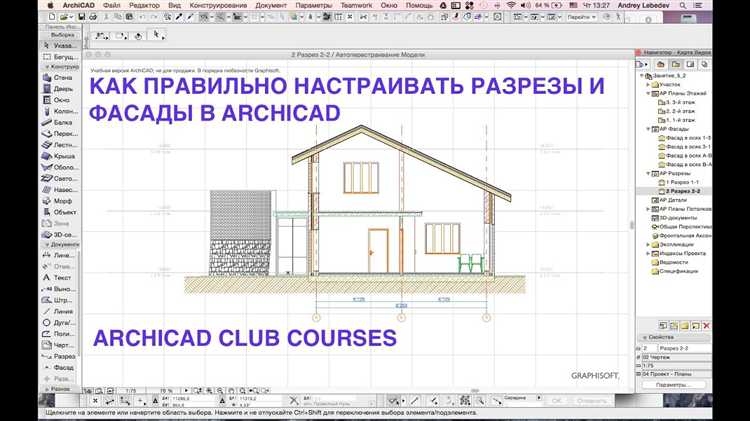Select the Перекрытие (Slab) tool

point(58,133)
